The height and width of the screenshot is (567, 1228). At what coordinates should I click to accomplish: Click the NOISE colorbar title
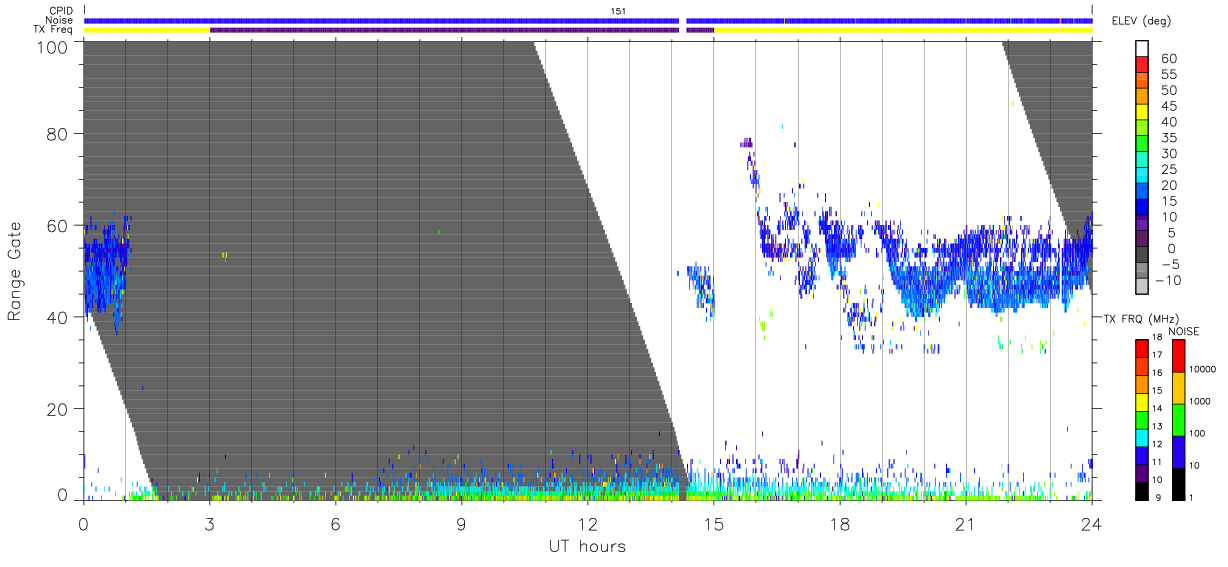(x=1185, y=331)
